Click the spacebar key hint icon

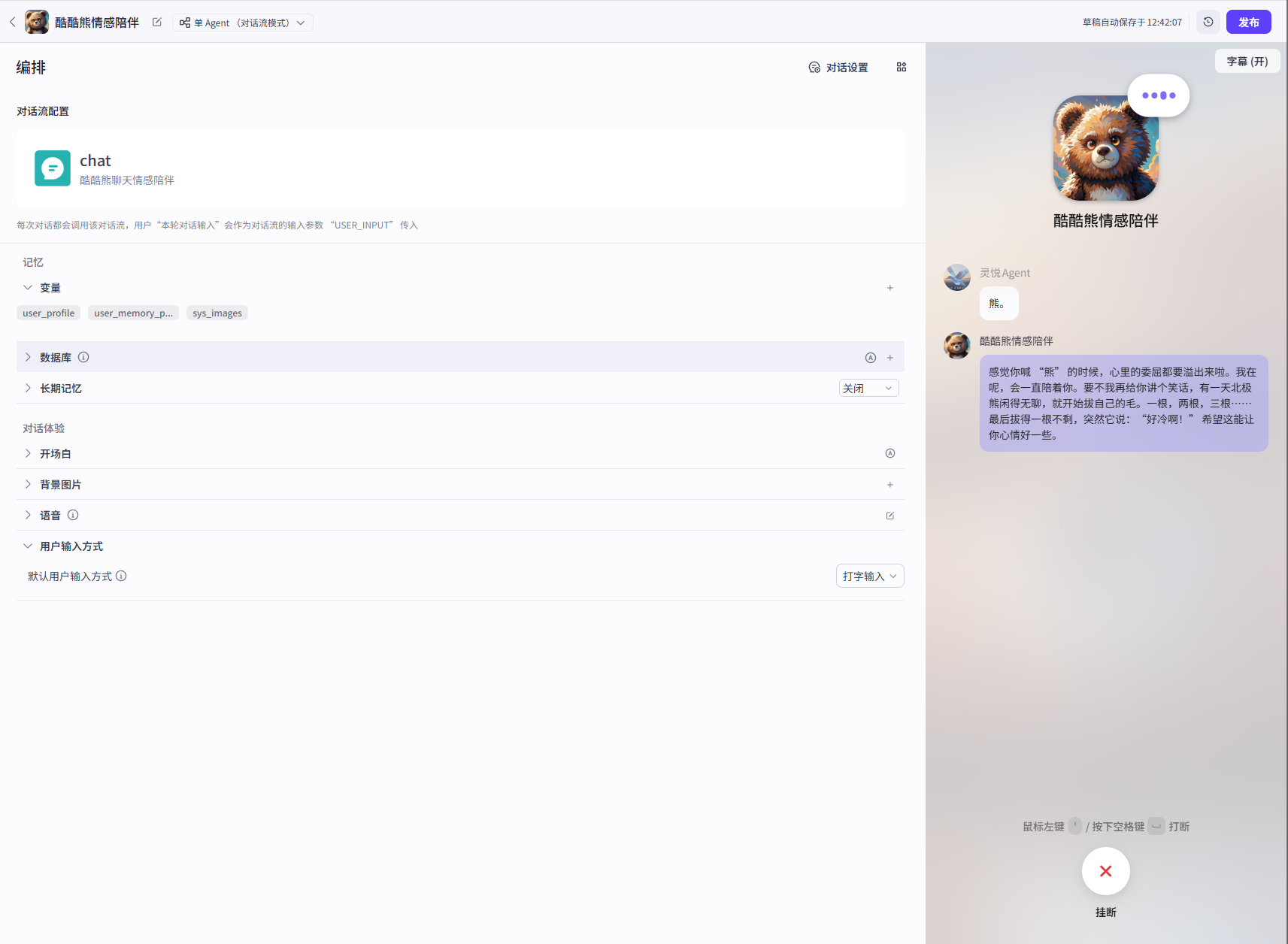pos(1156,826)
